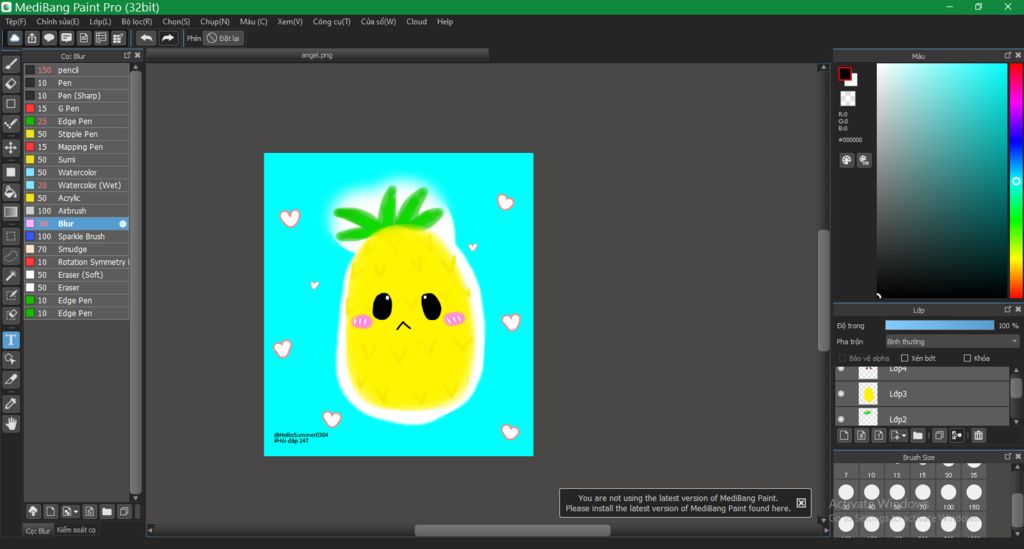Toggle the Bảo vệ alpha checkbox

(x=842, y=358)
